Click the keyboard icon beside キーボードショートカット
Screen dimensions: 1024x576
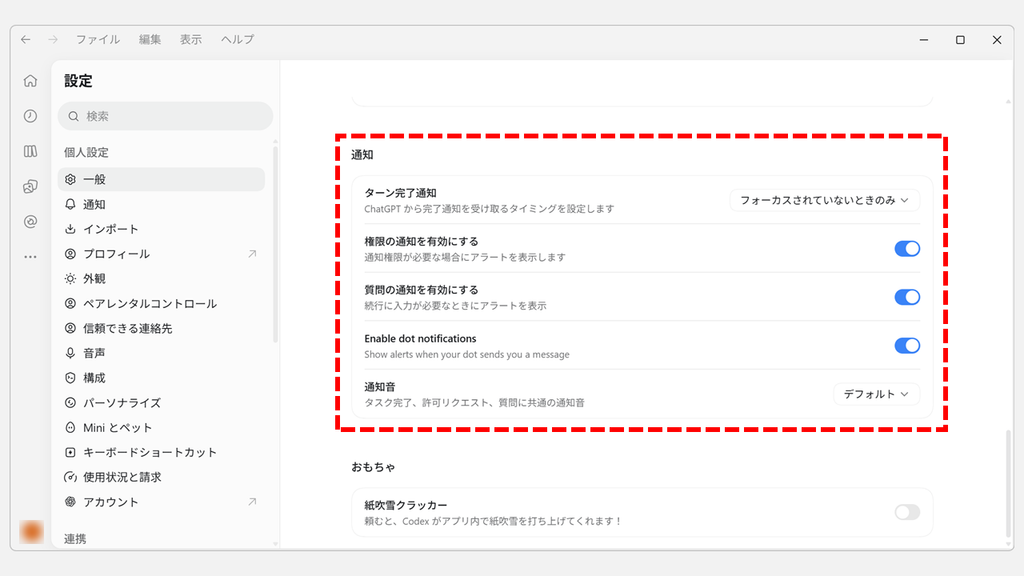71,453
